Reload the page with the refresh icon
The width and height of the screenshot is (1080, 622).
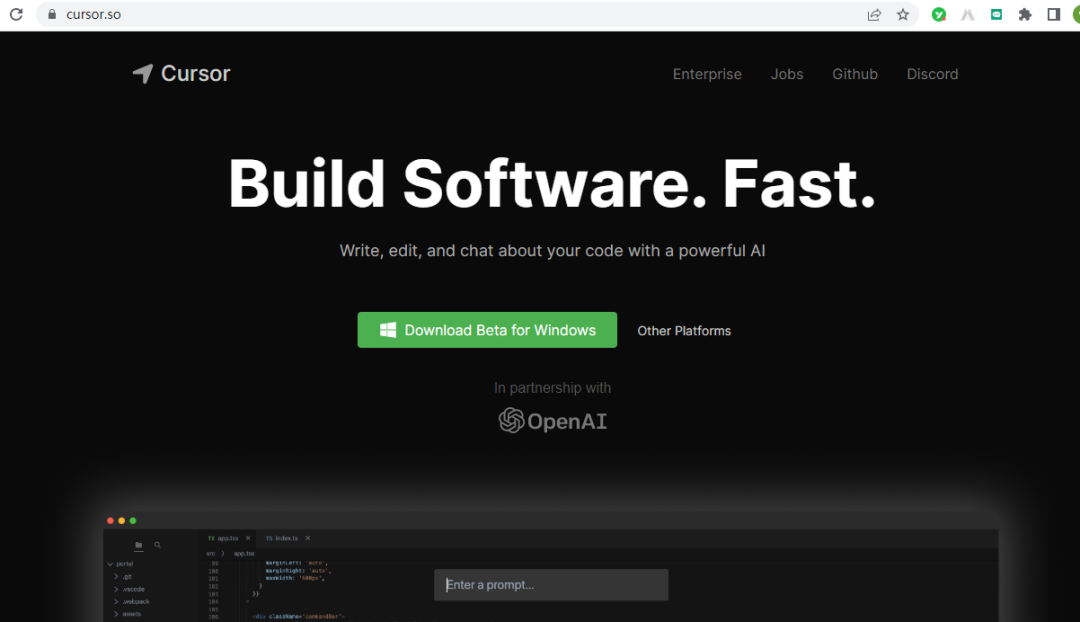[16, 14]
